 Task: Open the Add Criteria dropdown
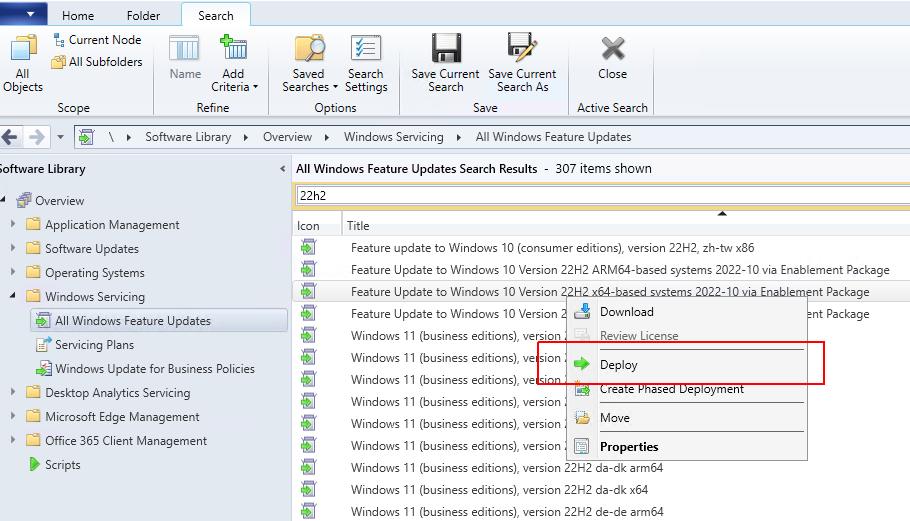233,63
